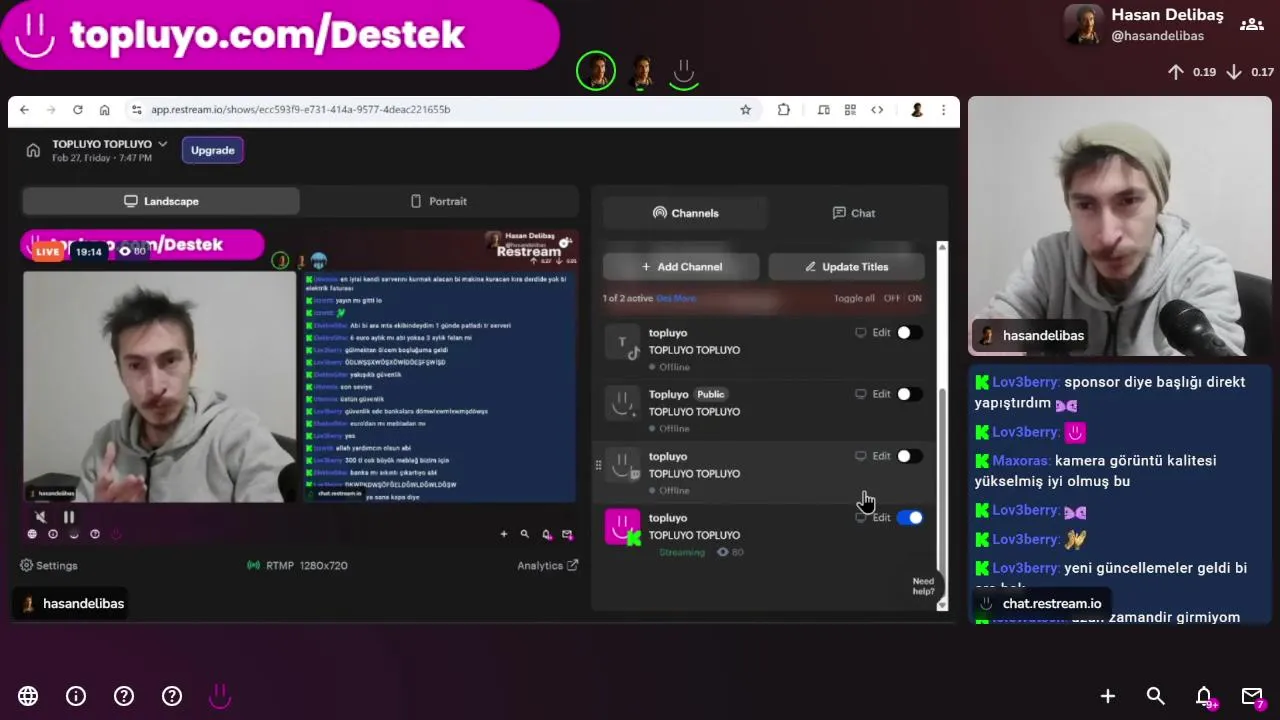1280x720 pixels.
Task: Enable the toggle in the drag-handle topluyo row
Action: (909, 456)
